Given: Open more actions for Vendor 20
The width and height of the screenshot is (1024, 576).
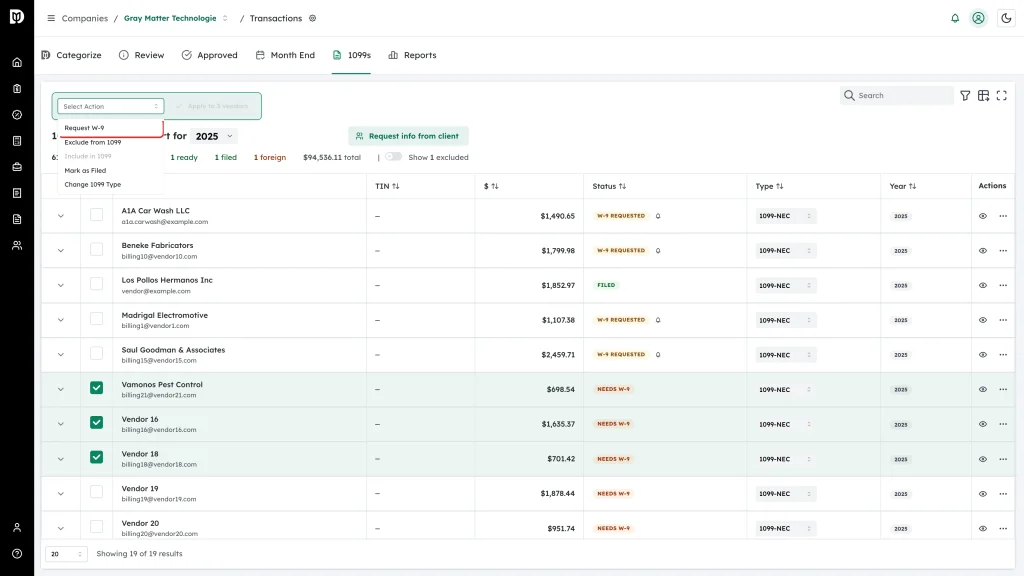Looking at the screenshot, I should point(1003,528).
